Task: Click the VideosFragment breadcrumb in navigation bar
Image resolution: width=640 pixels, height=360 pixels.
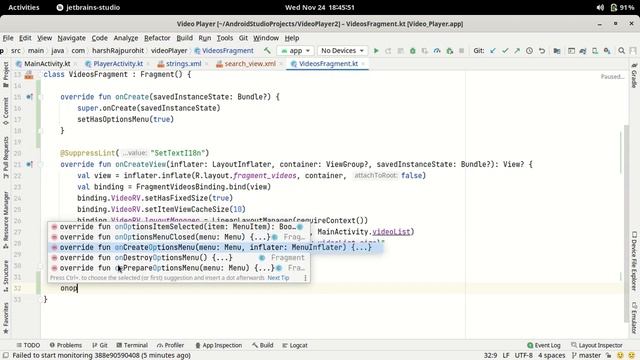Action: pos(224,51)
